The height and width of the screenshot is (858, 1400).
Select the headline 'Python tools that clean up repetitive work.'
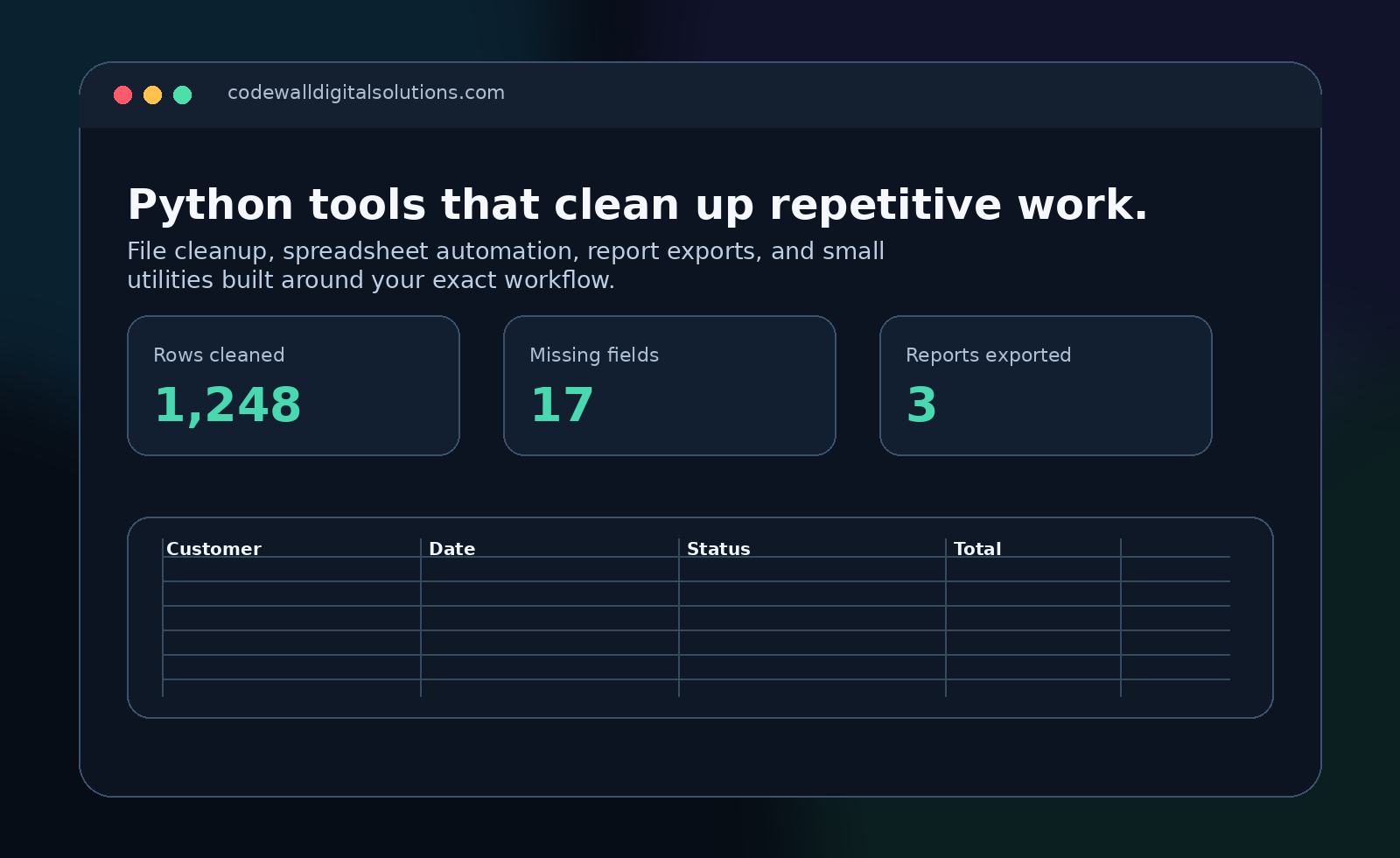[x=637, y=206]
